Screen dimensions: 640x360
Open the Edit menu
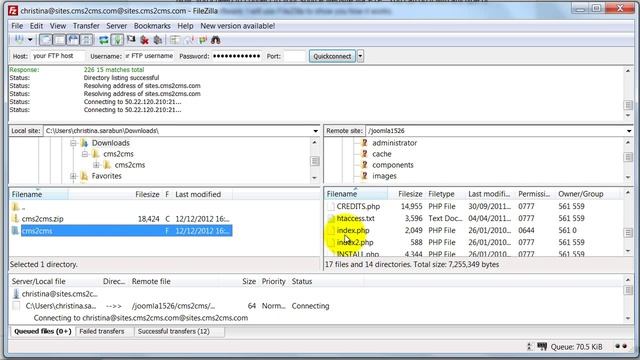tap(36, 26)
